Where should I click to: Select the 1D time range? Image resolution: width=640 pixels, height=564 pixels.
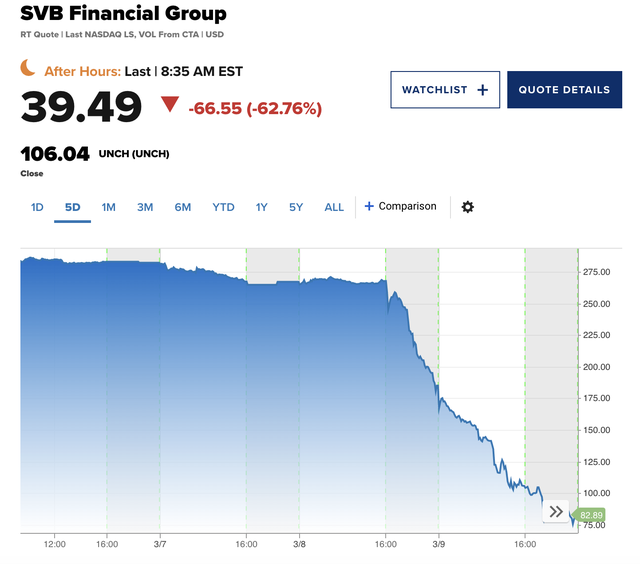click(x=37, y=207)
